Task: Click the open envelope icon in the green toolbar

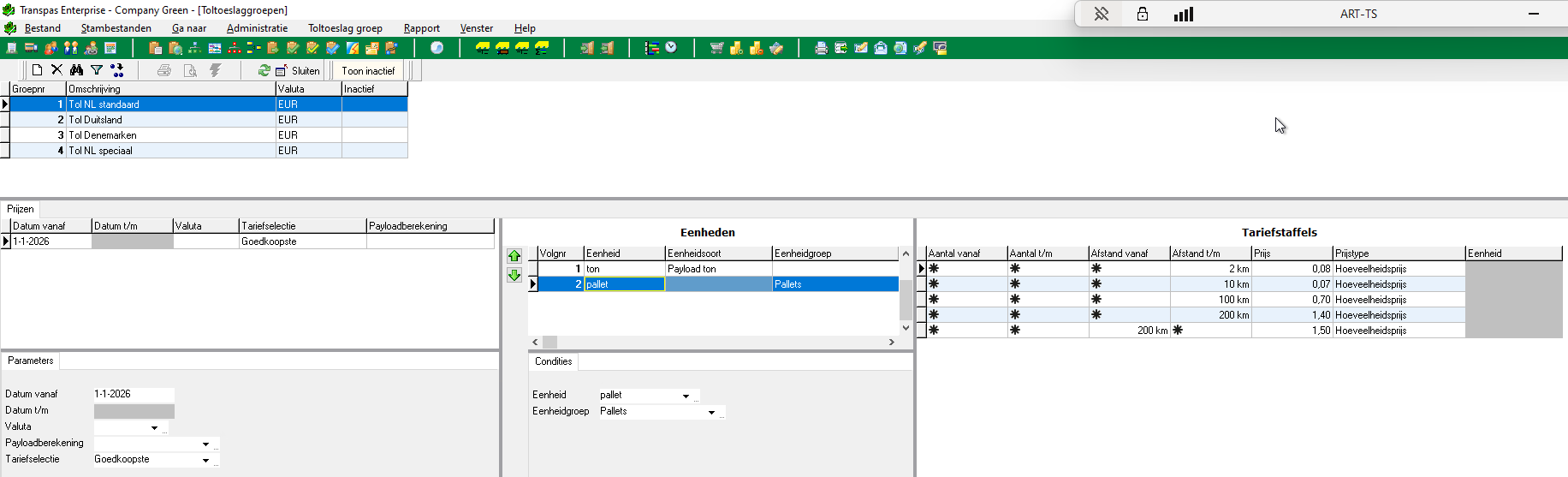Action: 880,48
